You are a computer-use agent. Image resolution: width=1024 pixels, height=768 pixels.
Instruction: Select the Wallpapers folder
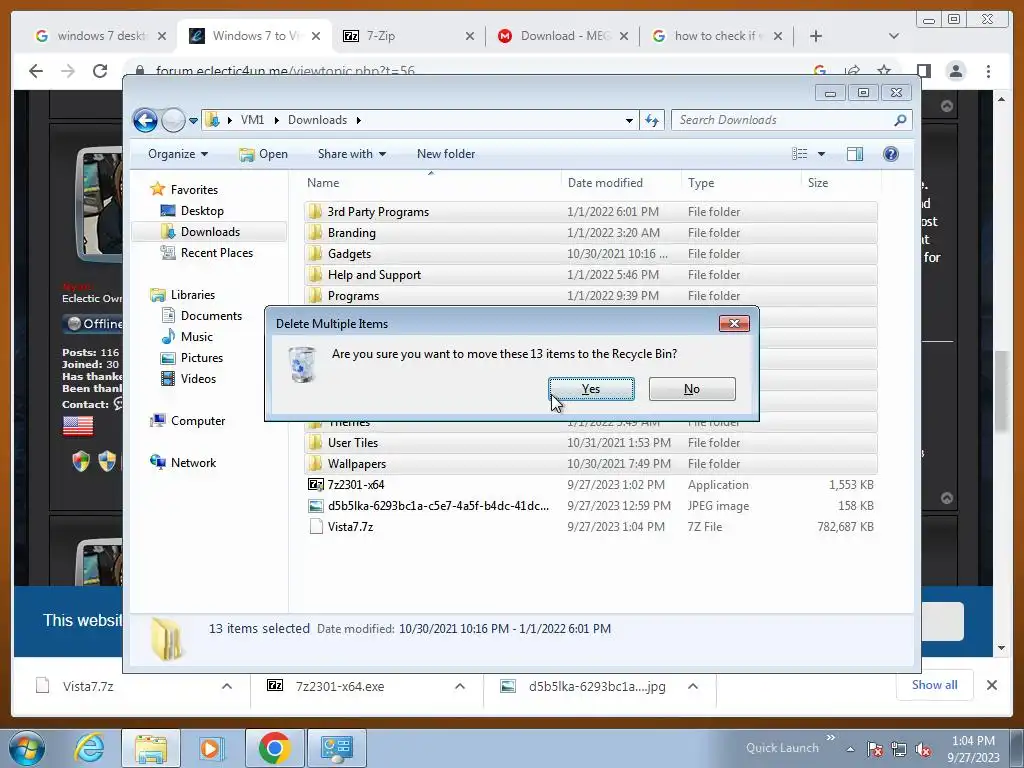[590, 464]
